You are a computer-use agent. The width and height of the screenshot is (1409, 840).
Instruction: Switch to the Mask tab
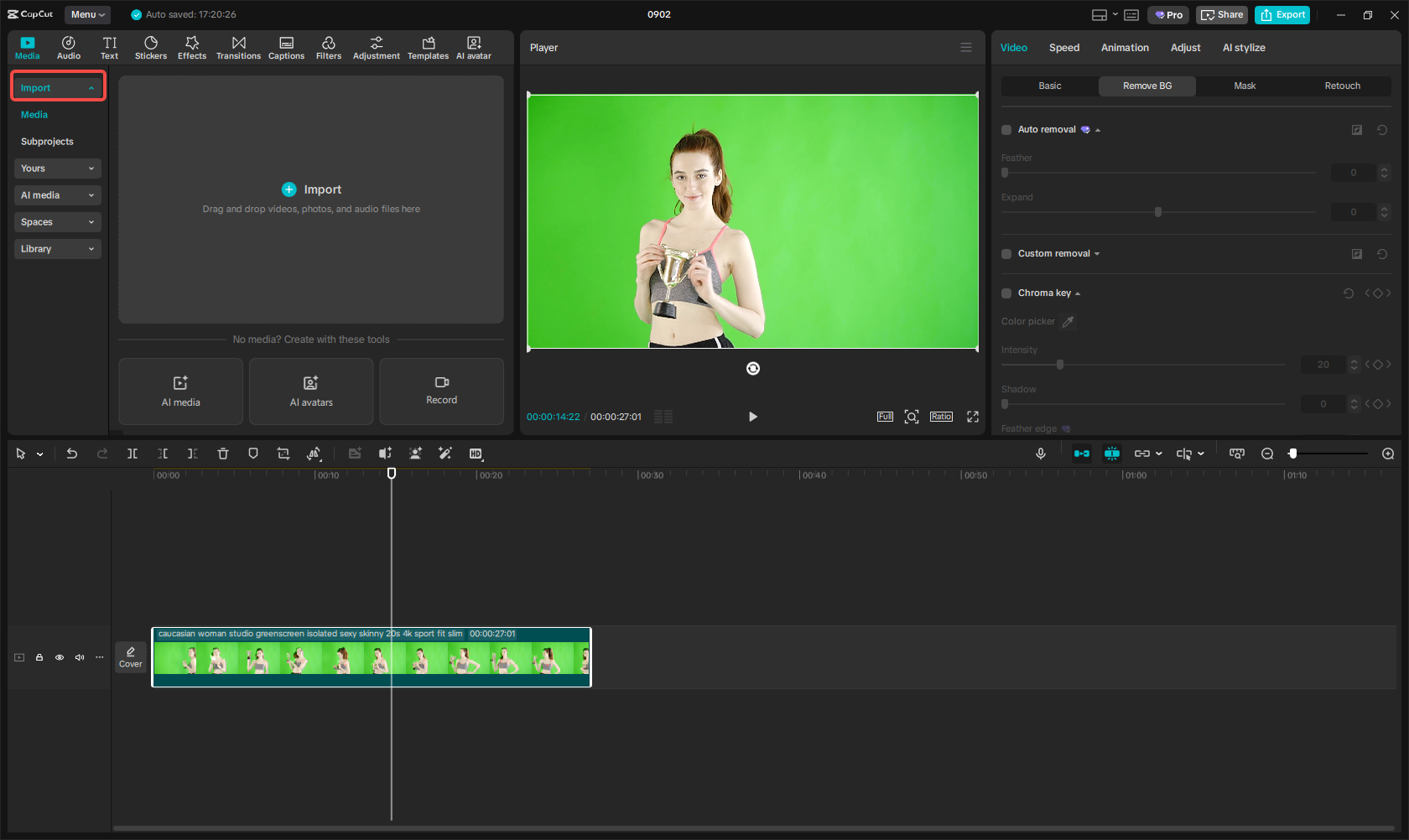pyautogui.click(x=1245, y=86)
